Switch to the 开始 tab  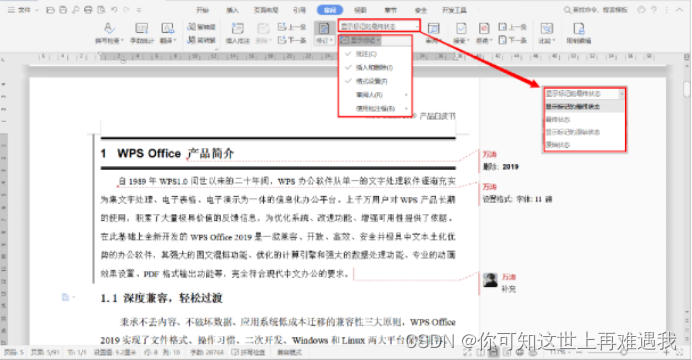coord(203,10)
